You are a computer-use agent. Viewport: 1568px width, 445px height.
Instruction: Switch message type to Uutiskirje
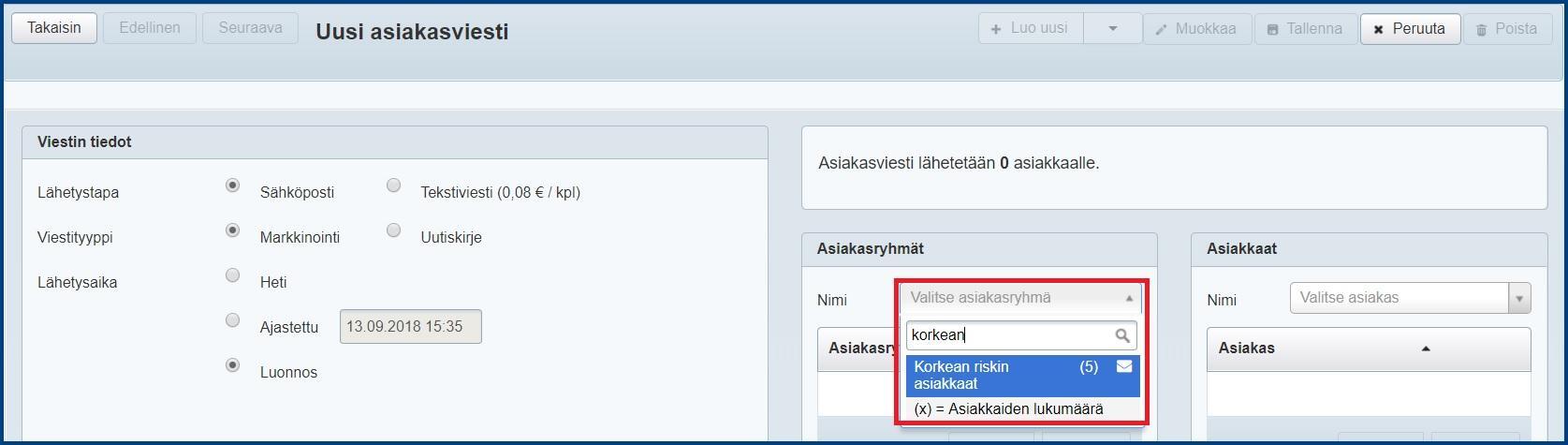(x=394, y=230)
